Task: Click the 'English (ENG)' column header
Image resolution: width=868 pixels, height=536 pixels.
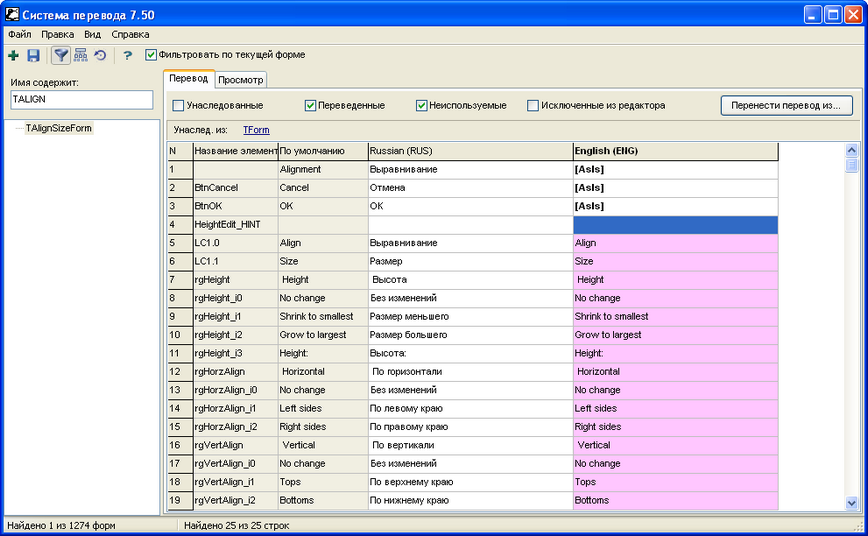Action: [x=675, y=151]
